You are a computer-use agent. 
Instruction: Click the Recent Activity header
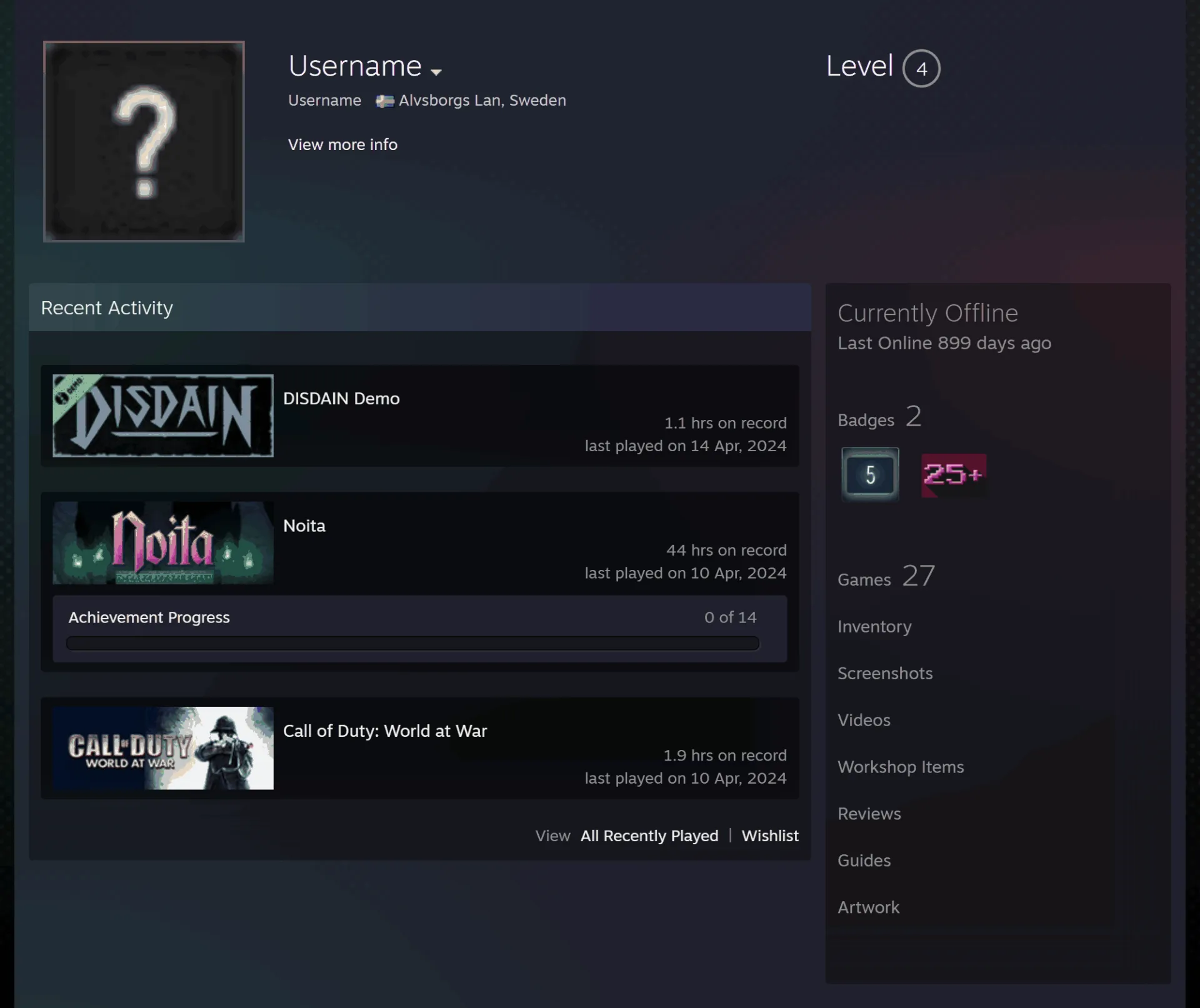click(x=420, y=307)
